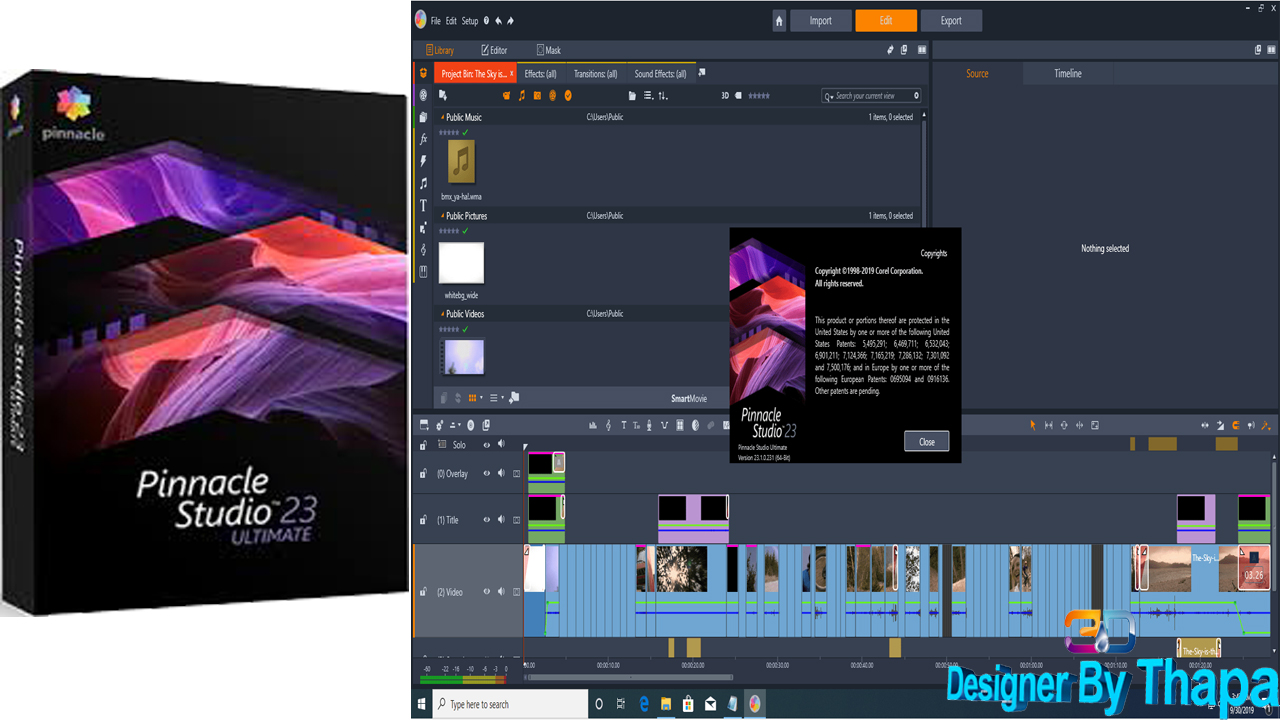This screenshot has width=1280, height=720.
Task: Open the Titles T category in sidebar
Action: pyautogui.click(x=423, y=205)
